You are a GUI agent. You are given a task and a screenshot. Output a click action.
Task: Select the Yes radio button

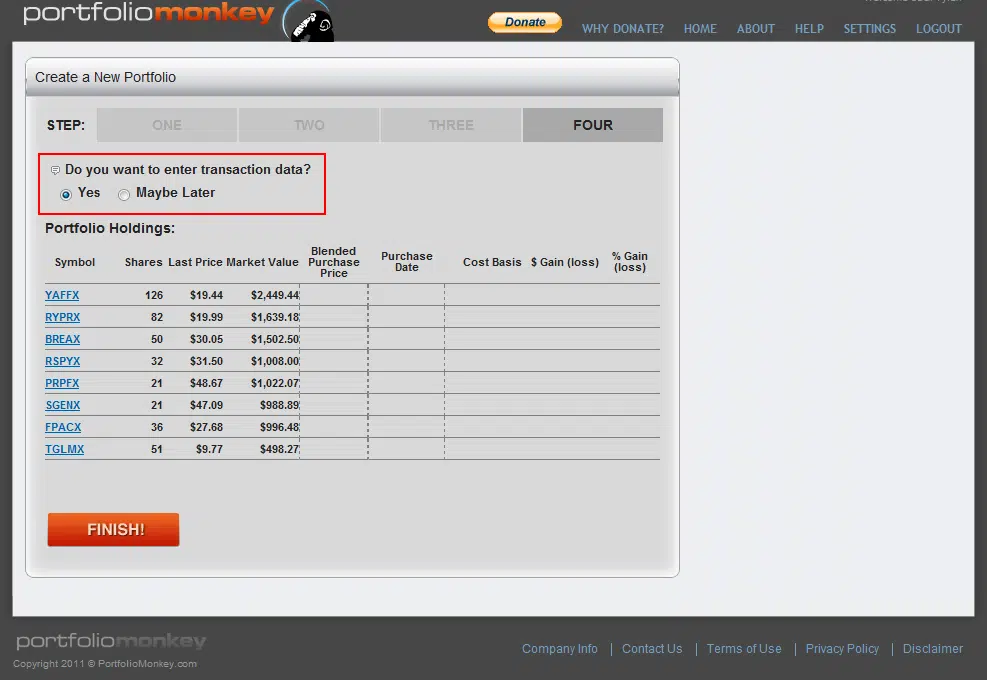66,194
